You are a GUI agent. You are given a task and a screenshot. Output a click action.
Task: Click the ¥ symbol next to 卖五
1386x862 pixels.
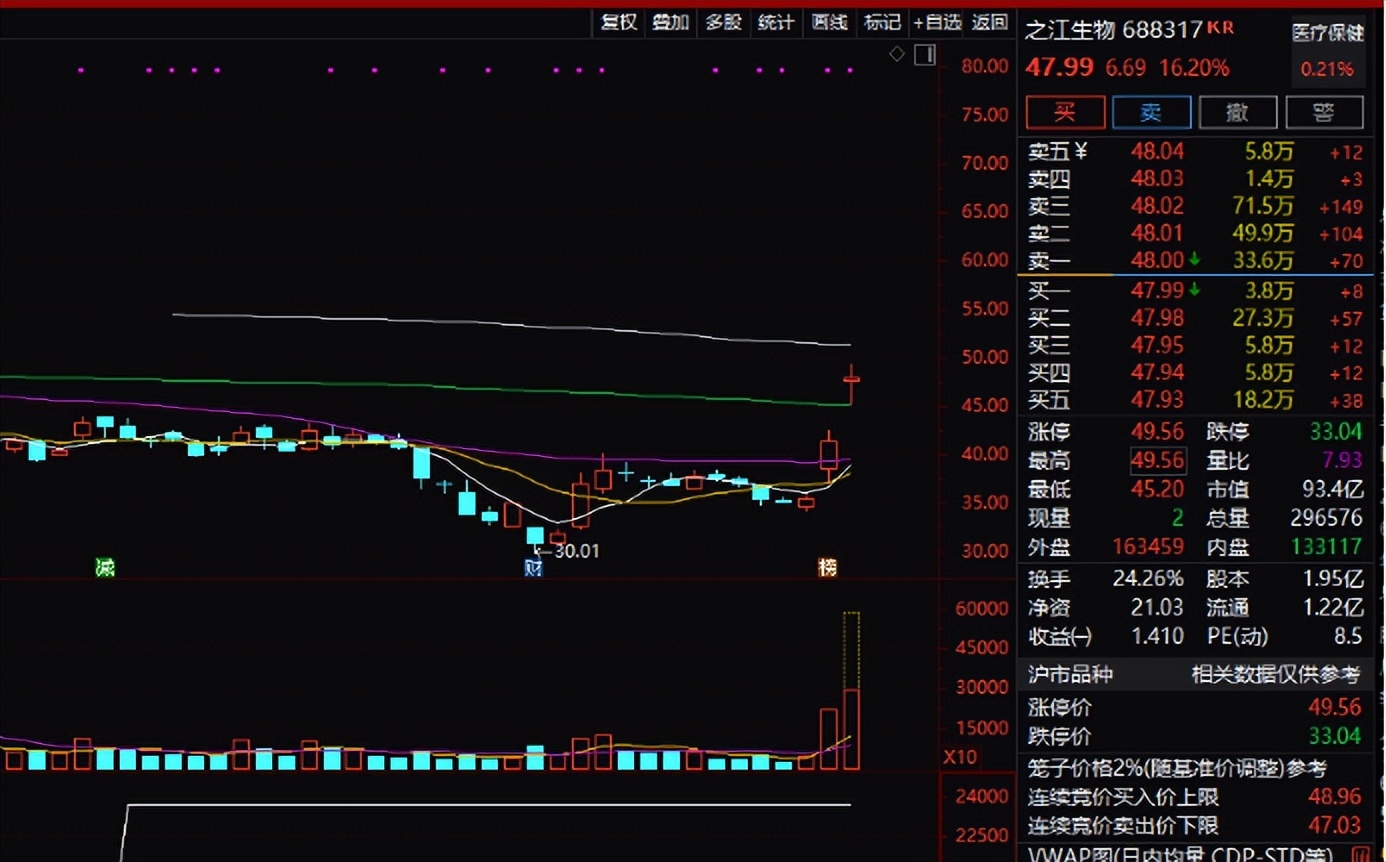[1080, 151]
